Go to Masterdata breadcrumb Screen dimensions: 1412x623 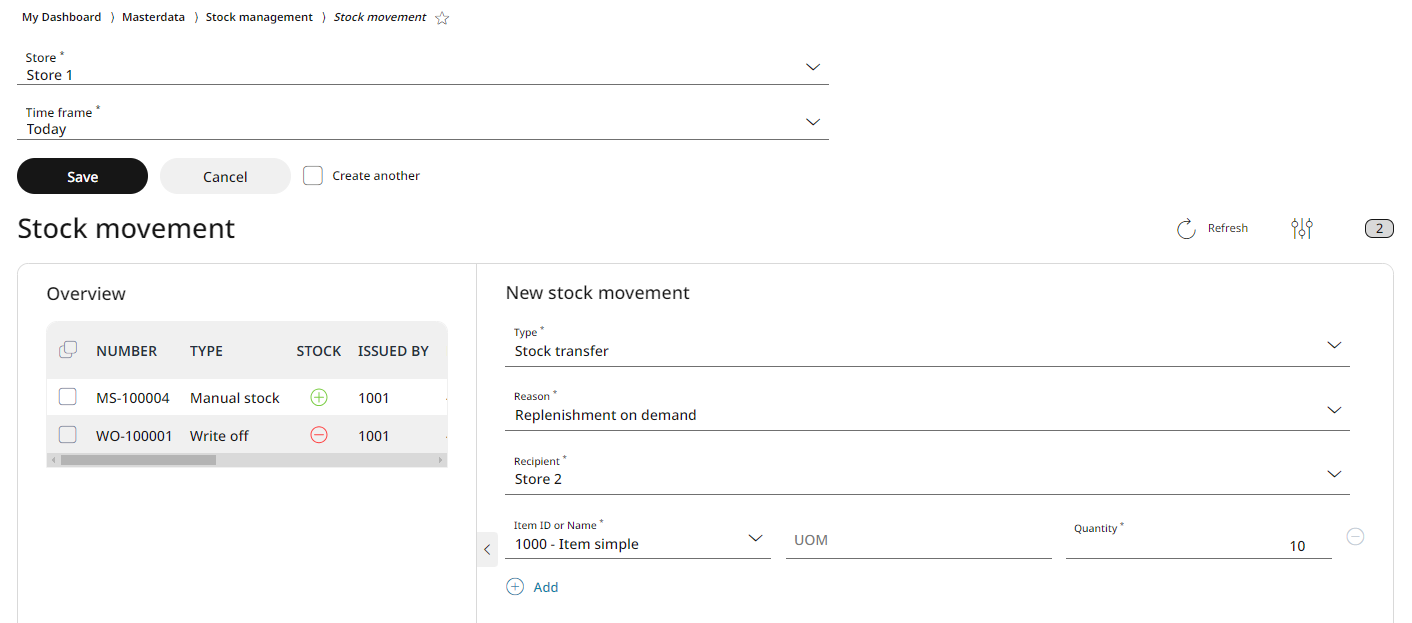(x=153, y=17)
